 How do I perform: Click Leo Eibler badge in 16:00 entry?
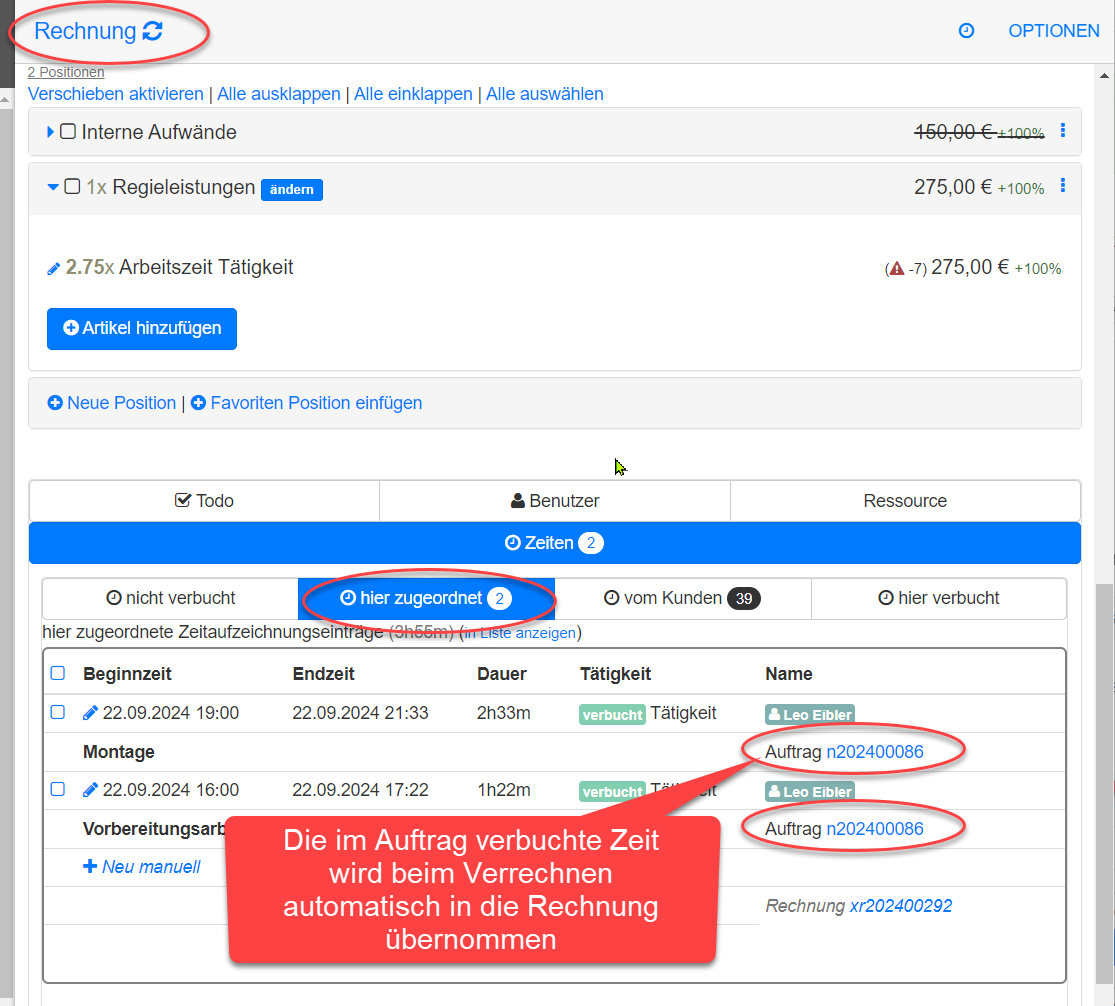click(x=810, y=791)
